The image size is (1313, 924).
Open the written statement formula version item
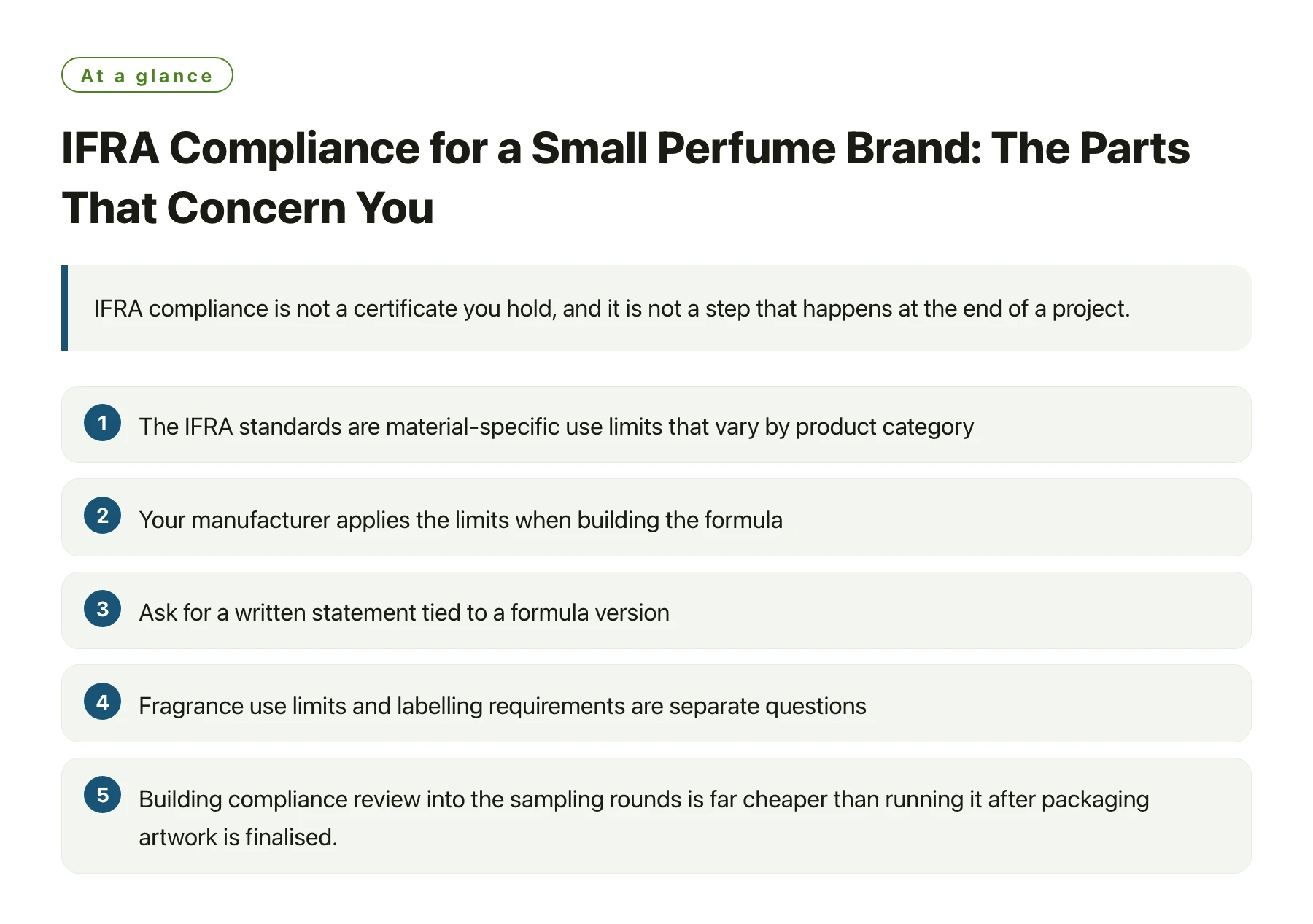(x=656, y=610)
